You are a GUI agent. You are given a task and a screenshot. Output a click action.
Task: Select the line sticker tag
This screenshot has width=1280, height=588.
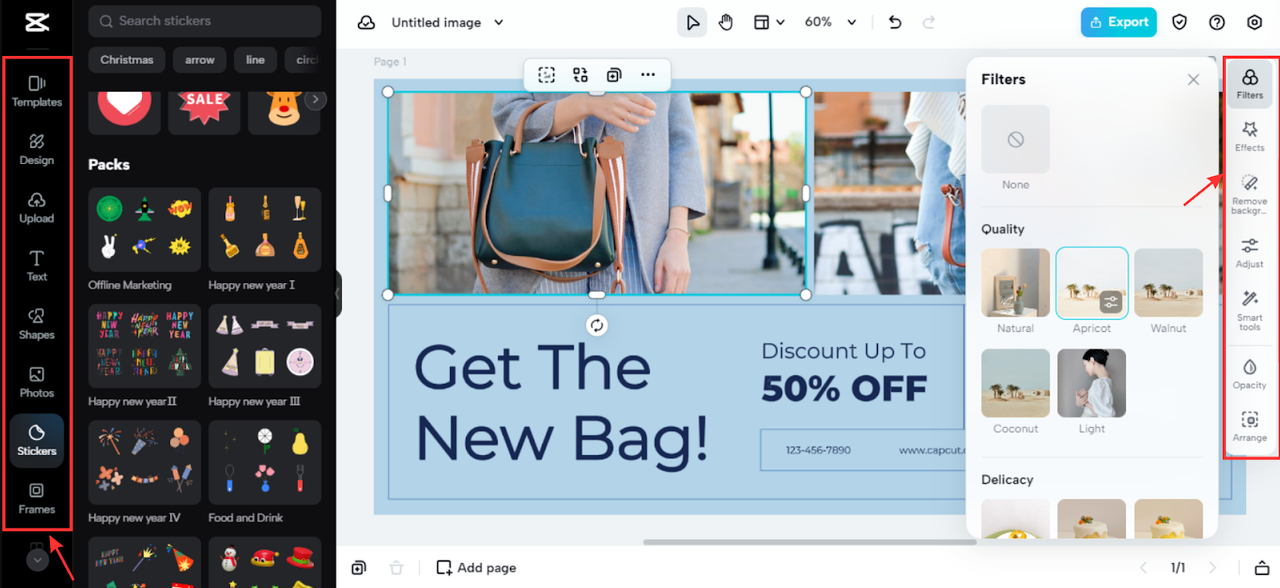(256, 60)
